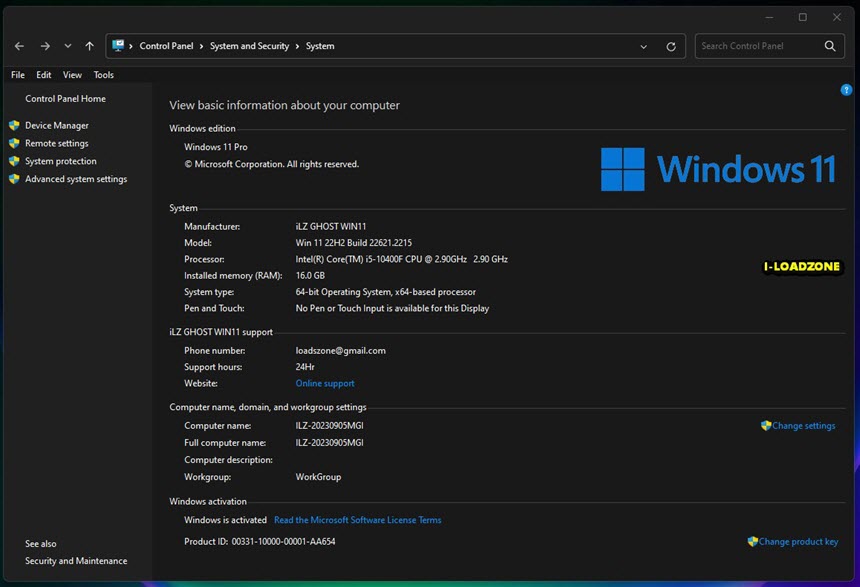Click Change settings link
This screenshot has width=860, height=587.
pos(804,426)
